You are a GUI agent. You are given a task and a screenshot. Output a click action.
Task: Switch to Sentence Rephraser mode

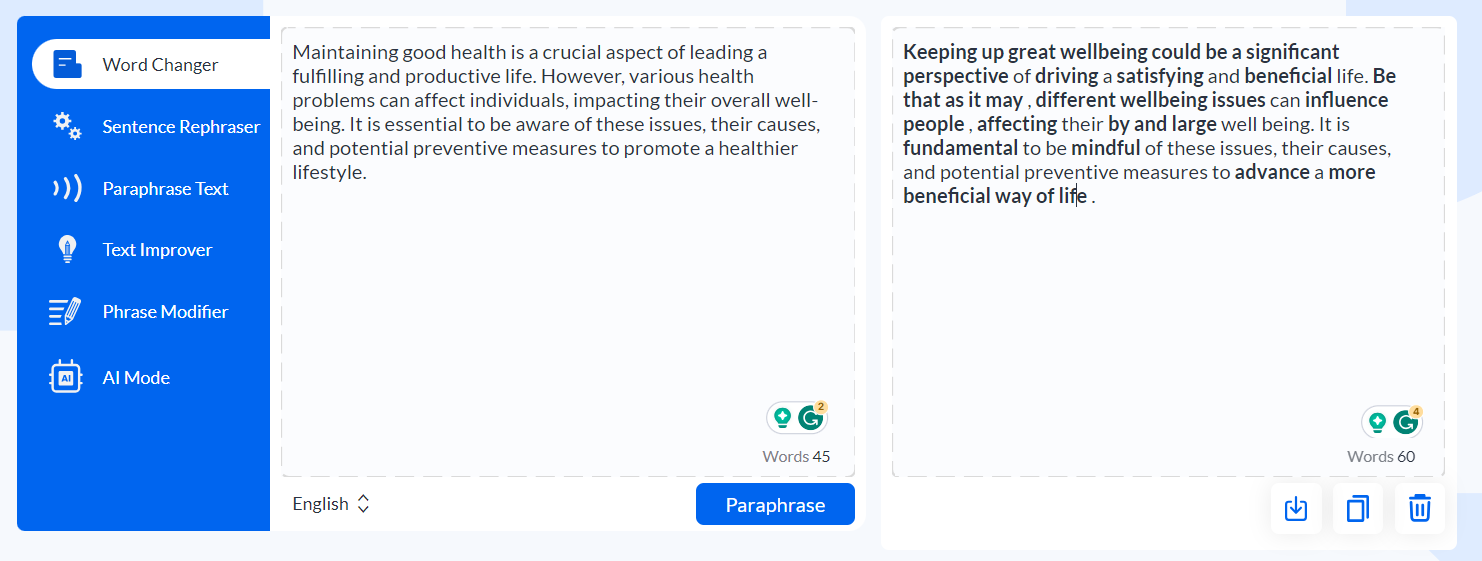[x=181, y=127]
